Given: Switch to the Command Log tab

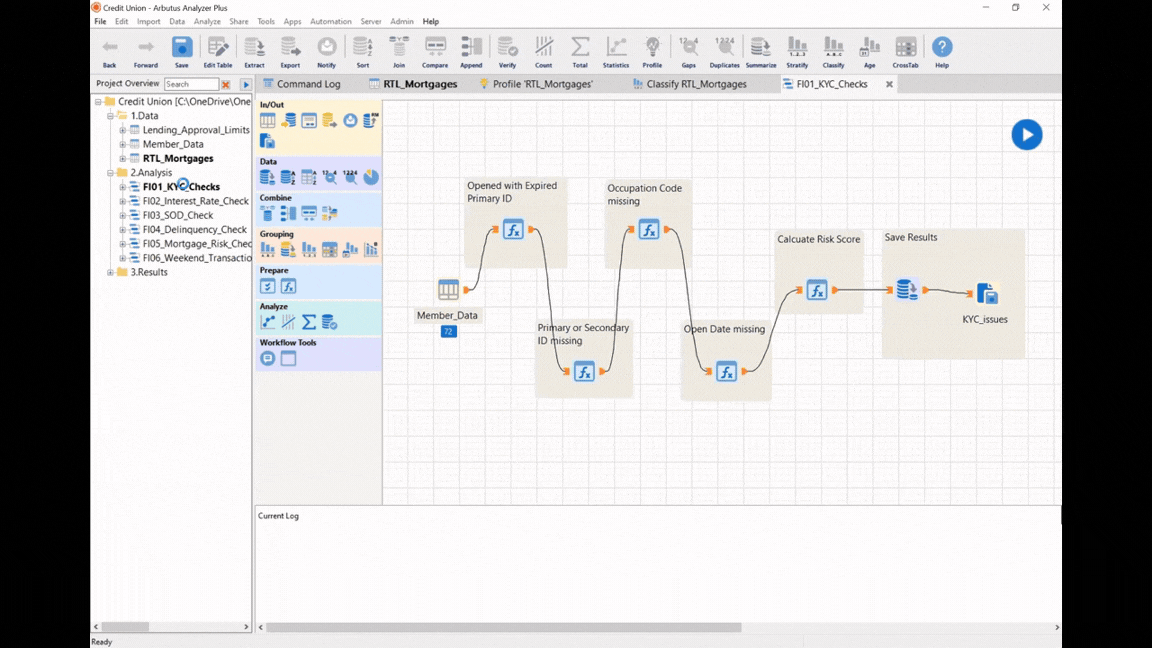Looking at the screenshot, I should 307,84.
